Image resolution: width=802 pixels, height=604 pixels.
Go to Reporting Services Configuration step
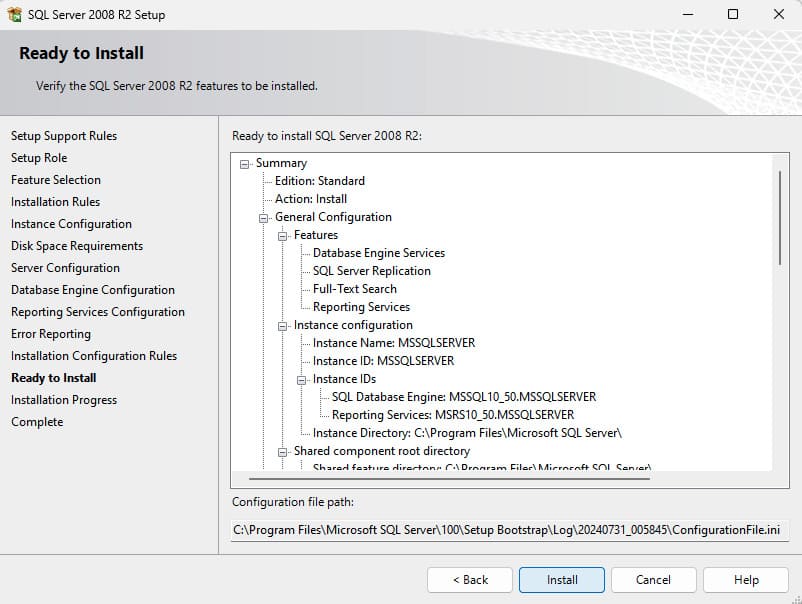tap(98, 312)
